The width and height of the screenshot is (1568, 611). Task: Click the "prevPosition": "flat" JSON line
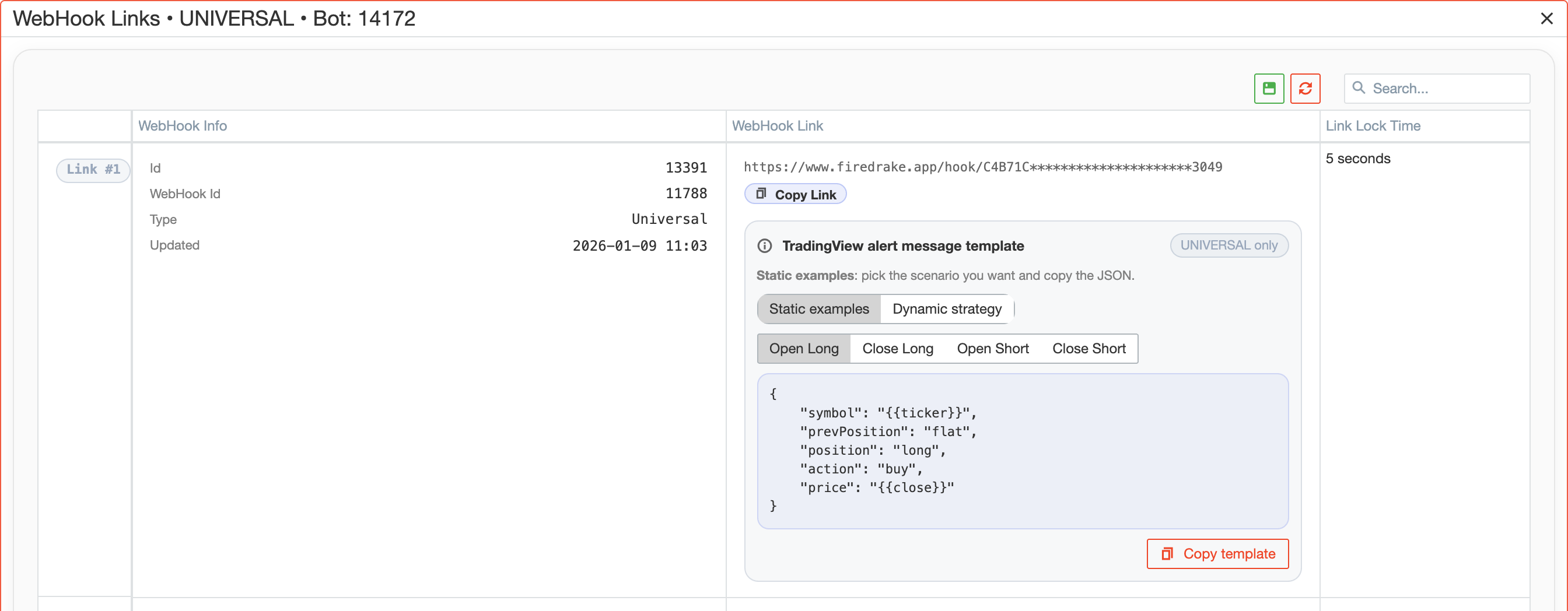[x=887, y=432]
